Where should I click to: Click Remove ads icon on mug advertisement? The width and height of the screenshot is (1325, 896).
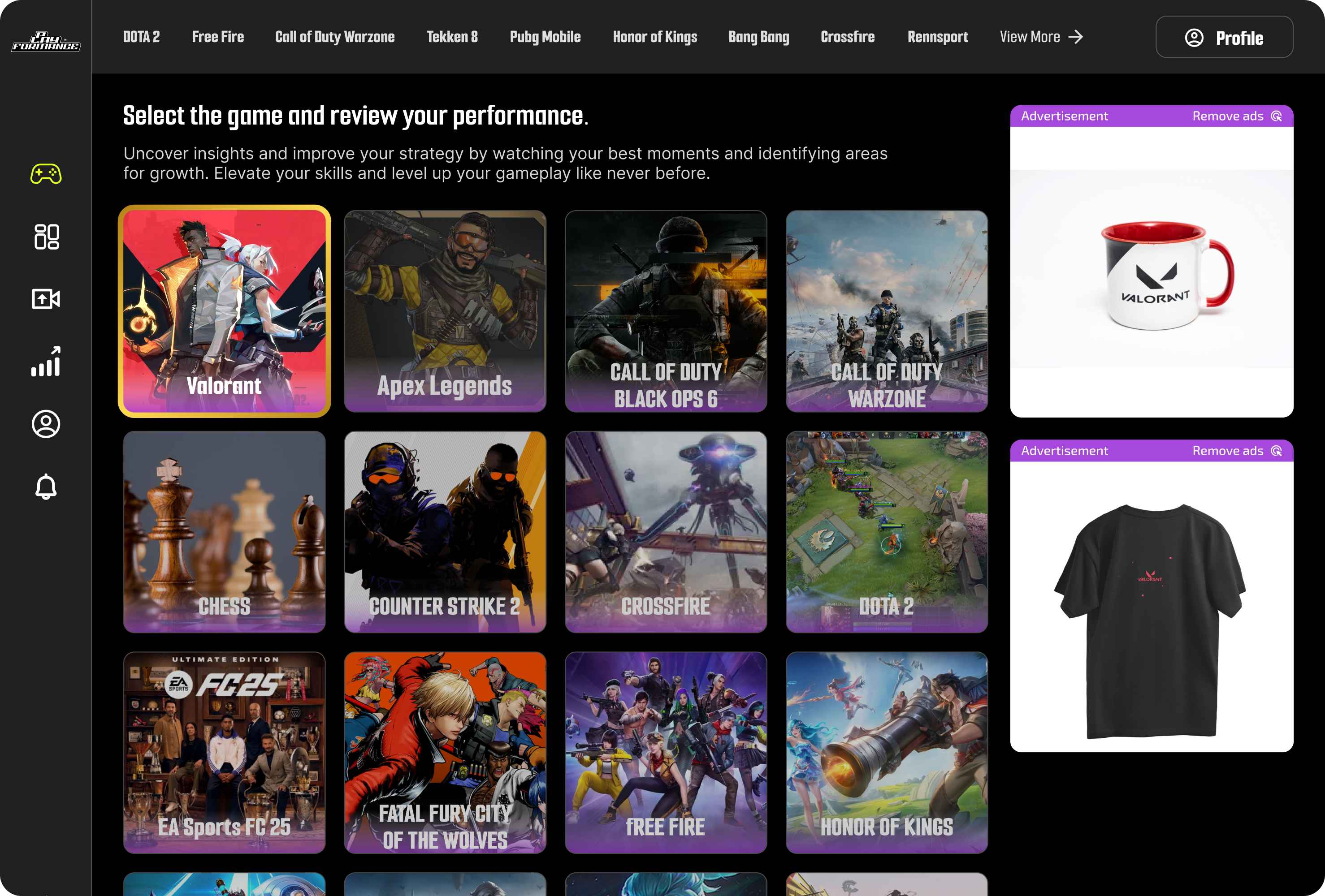click(x=1277, y=116)
